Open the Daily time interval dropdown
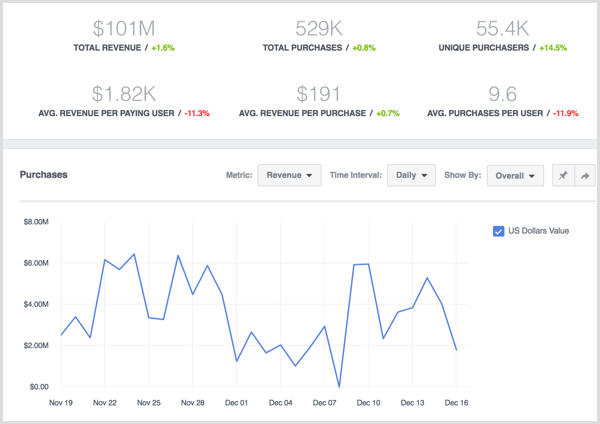The width and height of the screenshot is (600, 424). pyautogui.click(x=411, y=175)
